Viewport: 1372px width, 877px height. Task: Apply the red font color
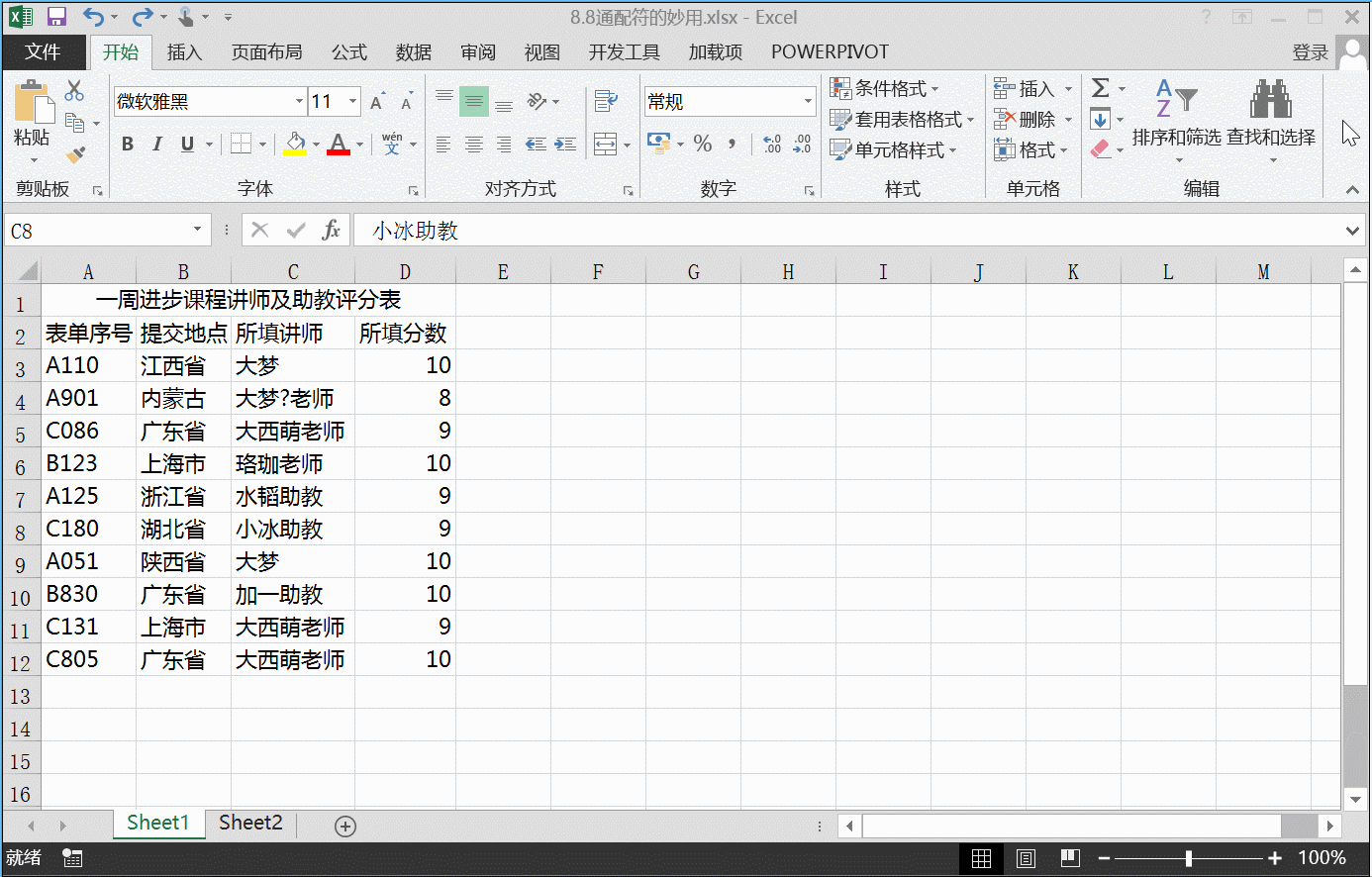point(339,144)
